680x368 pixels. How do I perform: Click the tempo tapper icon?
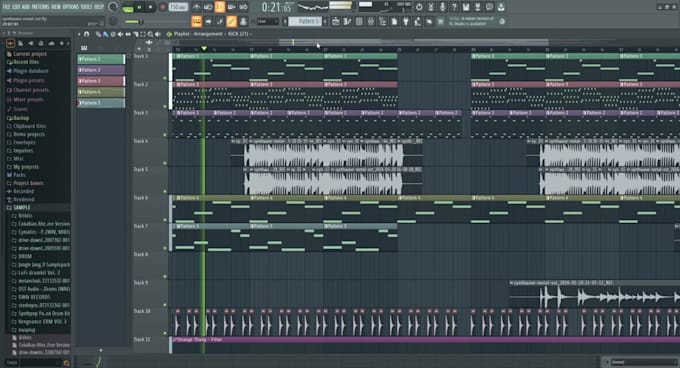coord(417,21)
